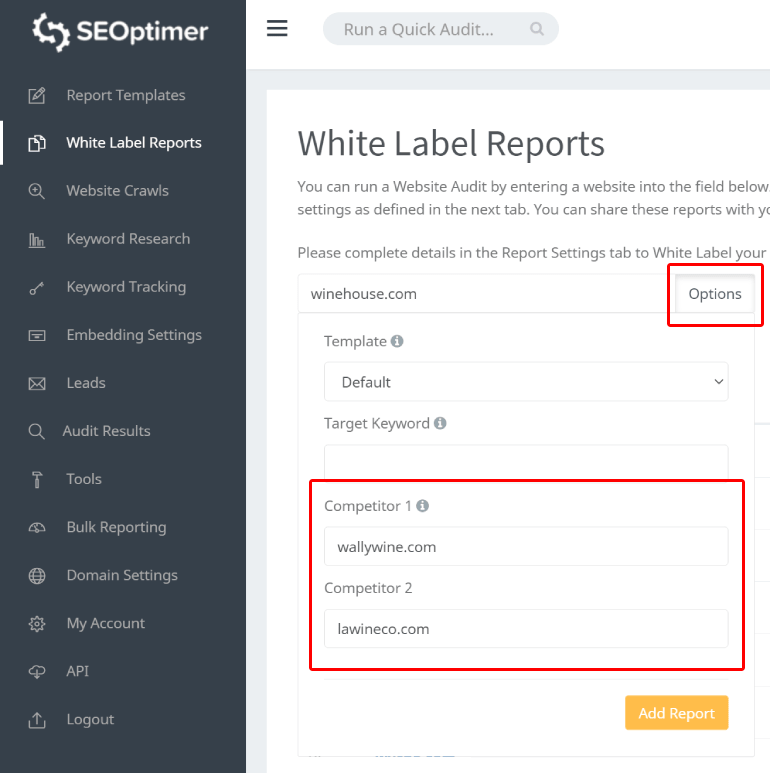Click the SEOptimer gear logo
Screen dimensions: 770x773
(x=51, y=32)
